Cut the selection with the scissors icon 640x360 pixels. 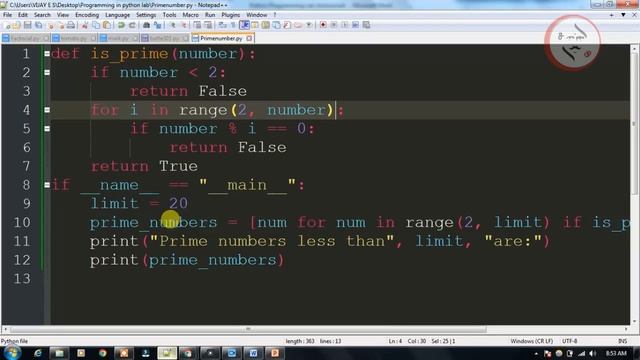[85, 25]
